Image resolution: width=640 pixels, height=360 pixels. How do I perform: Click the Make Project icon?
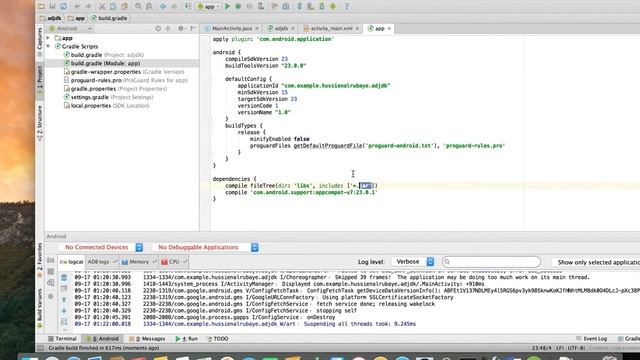(187, 6)
